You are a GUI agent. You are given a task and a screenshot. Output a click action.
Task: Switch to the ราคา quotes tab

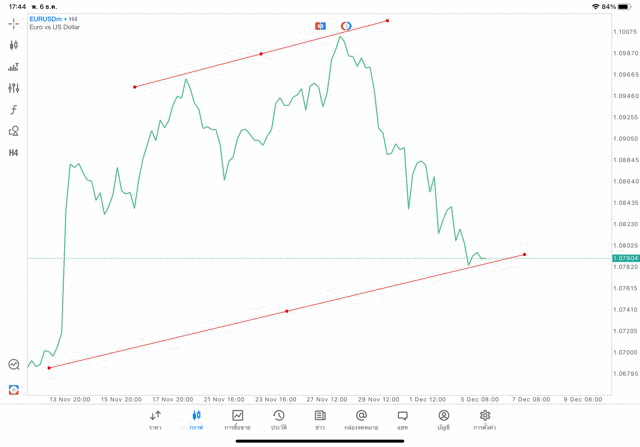click(x=155, y=419)
